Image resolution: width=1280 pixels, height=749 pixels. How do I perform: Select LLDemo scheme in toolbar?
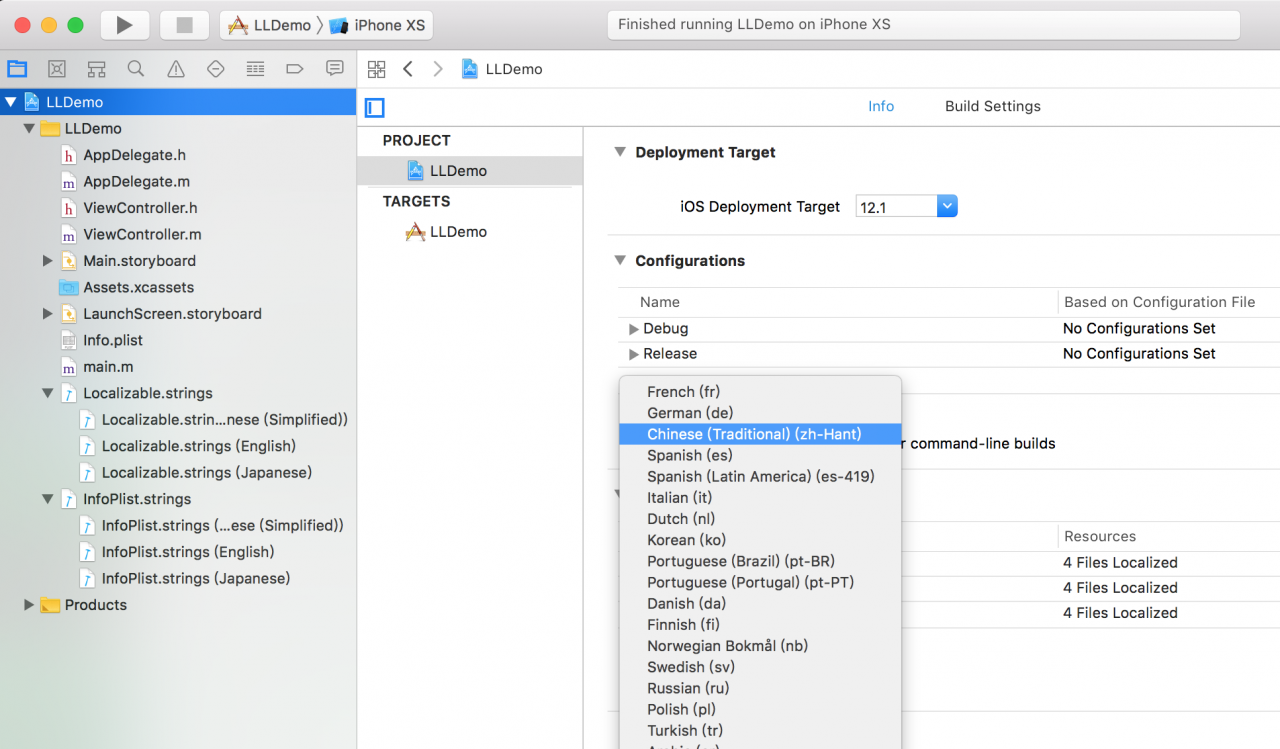coord(269,25)
